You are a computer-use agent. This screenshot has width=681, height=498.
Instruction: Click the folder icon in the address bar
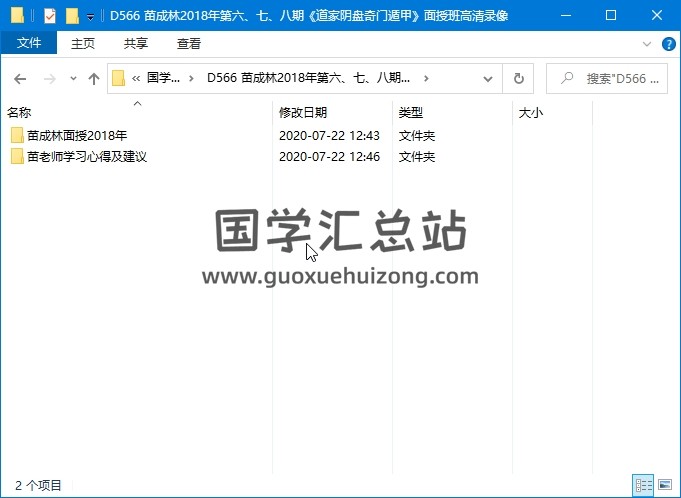pyautogui.click(x=119, y=79)
